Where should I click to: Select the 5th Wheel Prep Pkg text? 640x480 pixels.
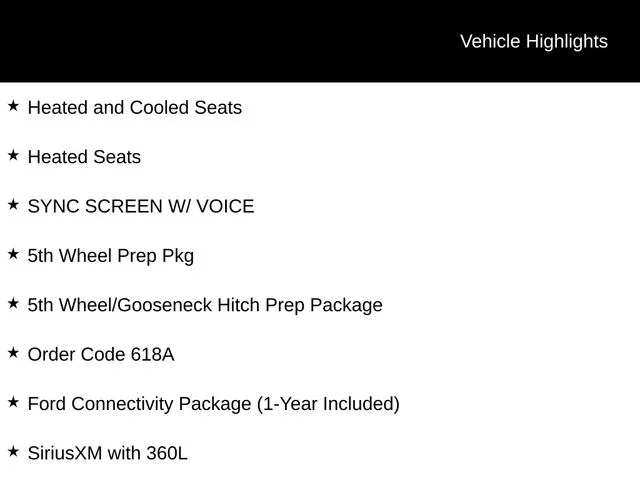(x=111, y=256)
